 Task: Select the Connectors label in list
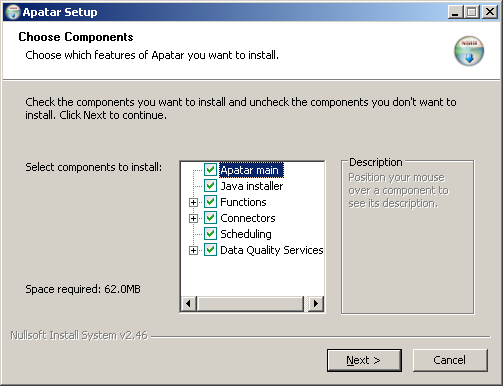[248, 218]
